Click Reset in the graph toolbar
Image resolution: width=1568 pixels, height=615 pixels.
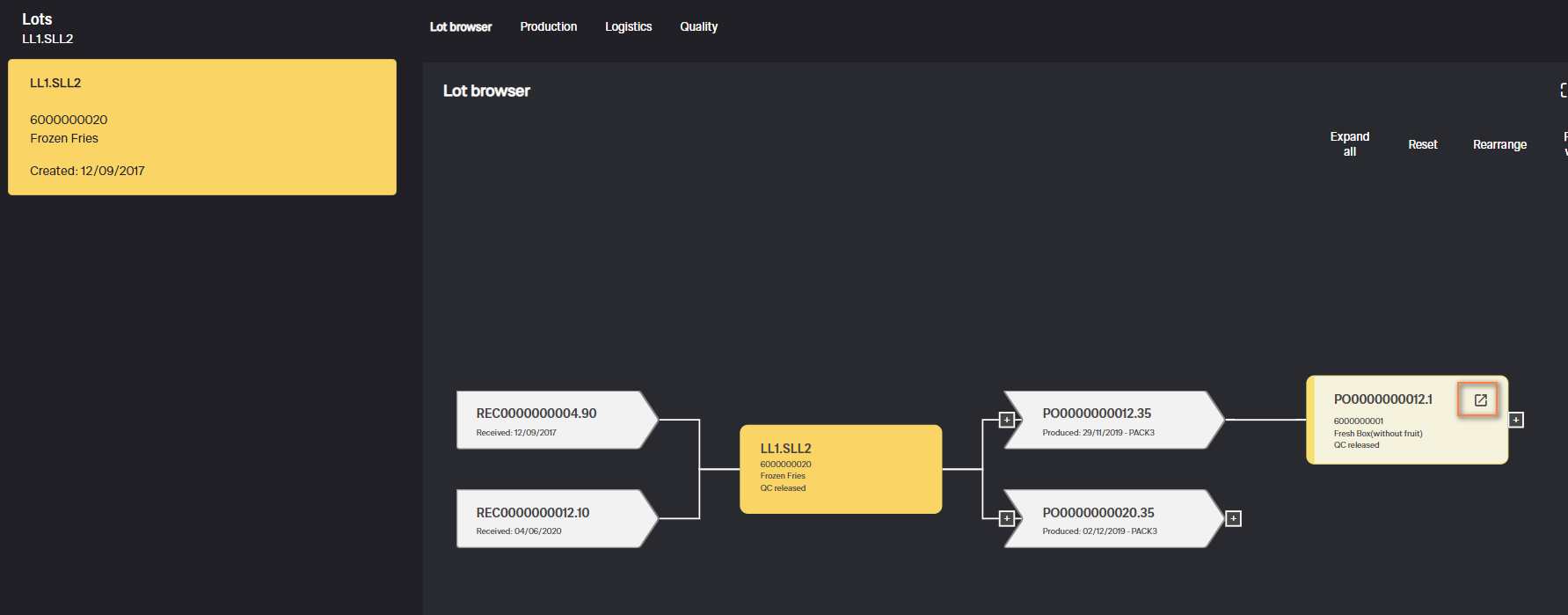[1422, 144]
